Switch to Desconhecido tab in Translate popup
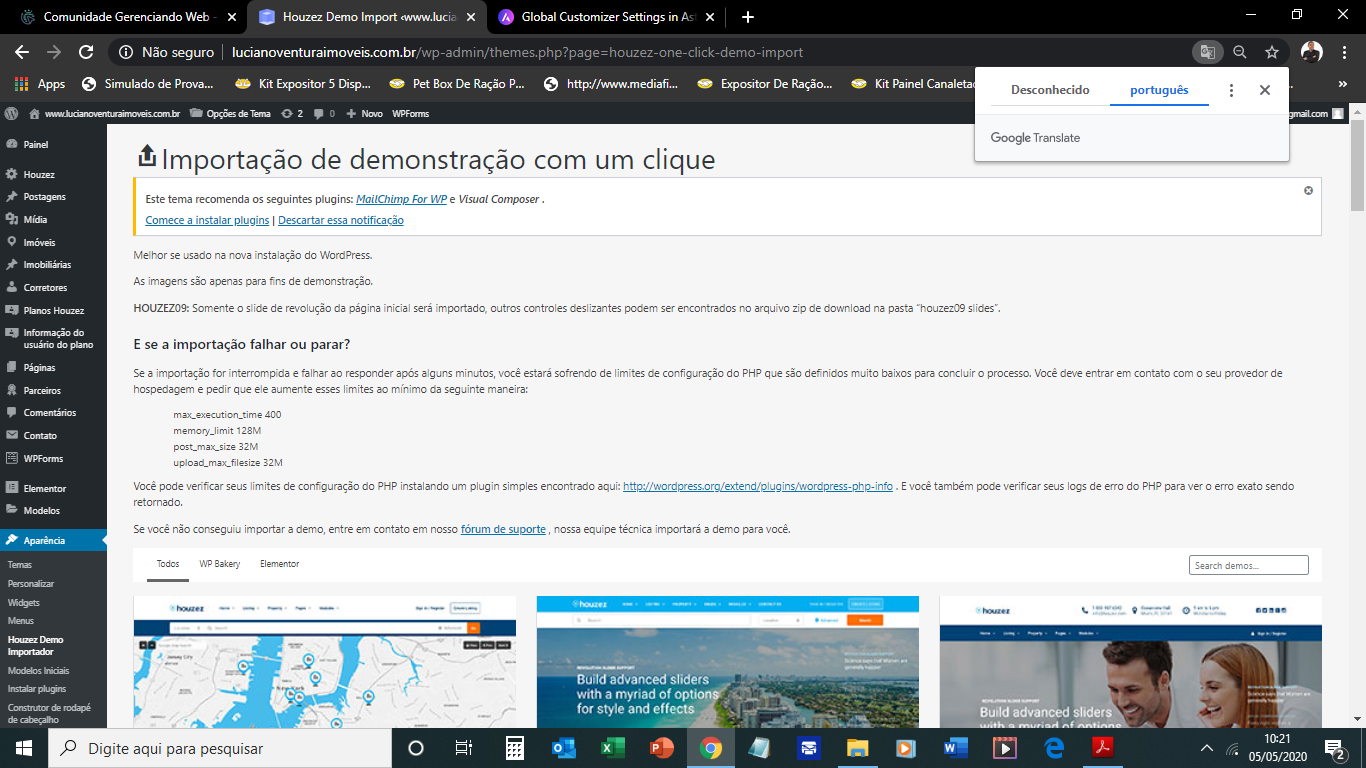The height and width of the screenshot is (768, 1366). (x=1050, y=90)
